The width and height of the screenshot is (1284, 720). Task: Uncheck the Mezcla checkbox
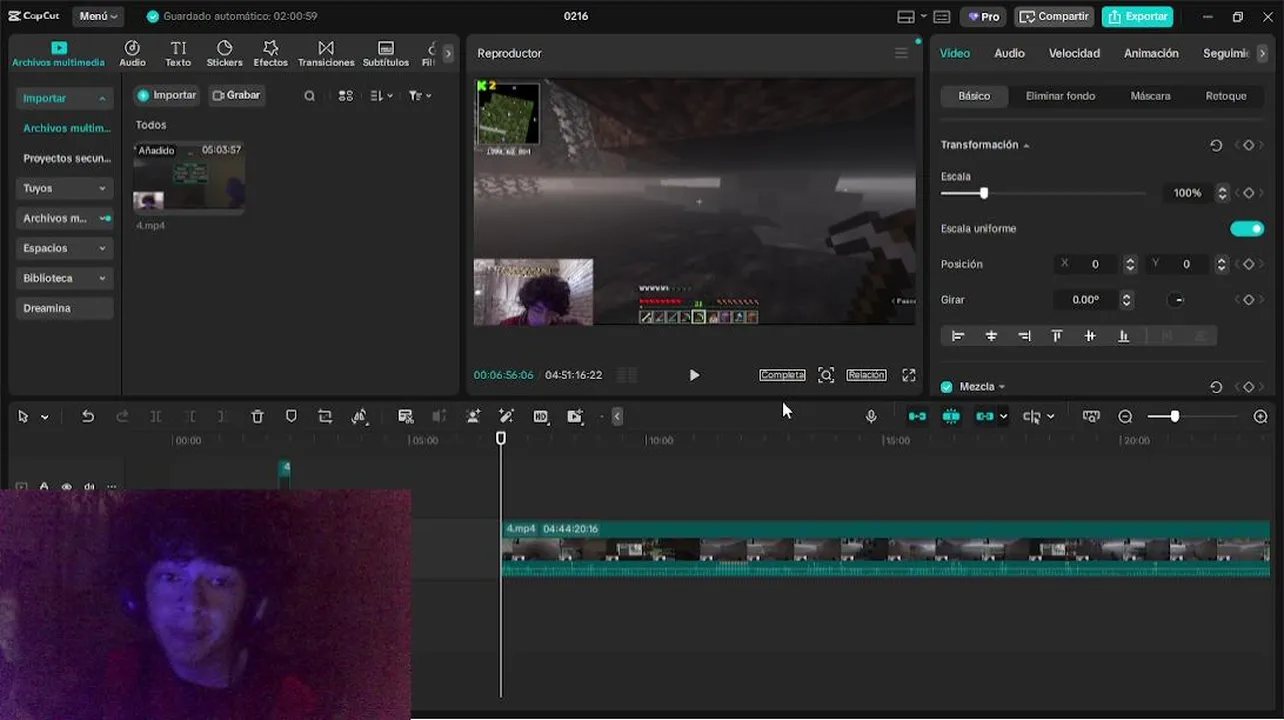[947, 387]
